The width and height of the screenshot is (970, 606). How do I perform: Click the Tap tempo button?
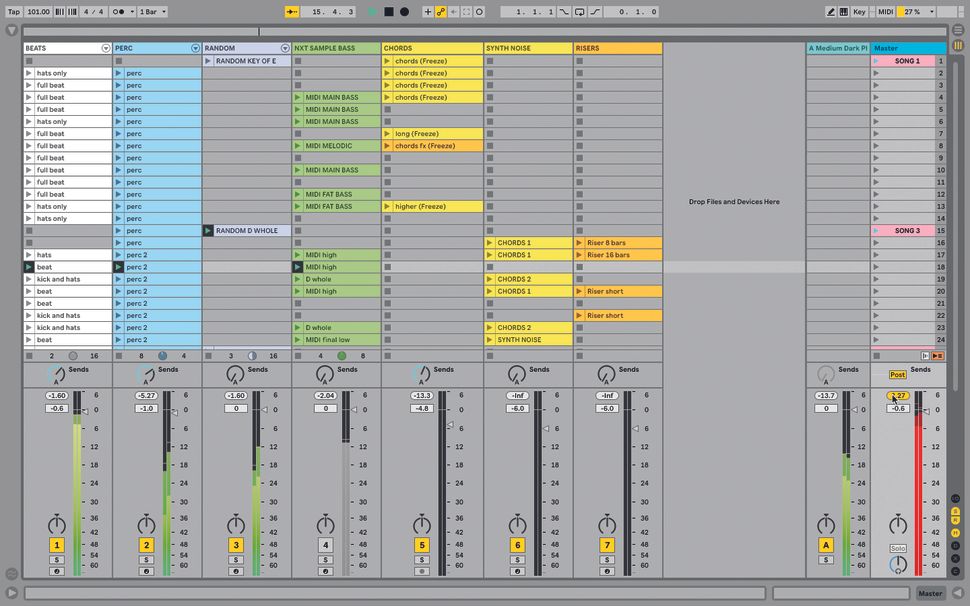12,11
